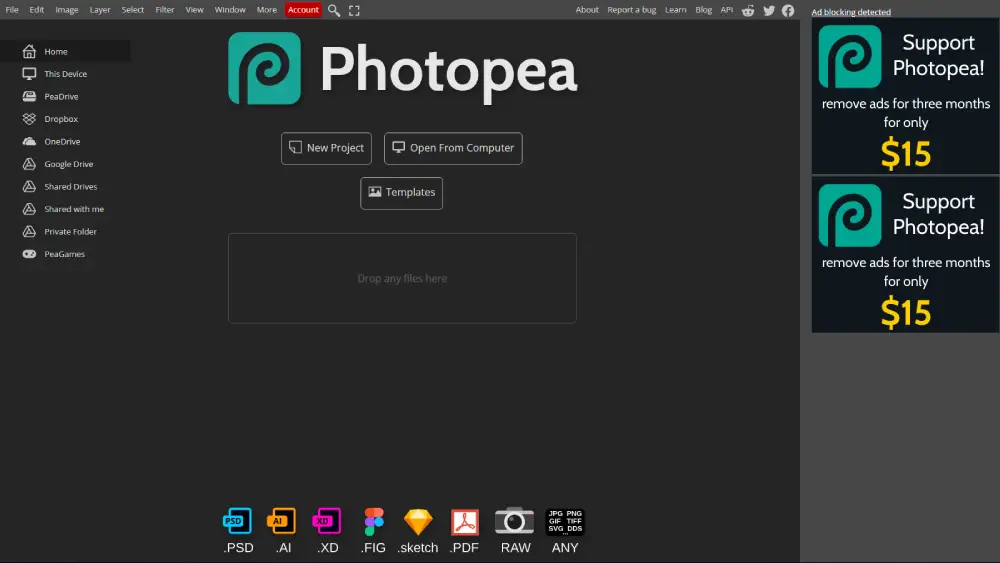Open the Filter menu
The width and height of the screenshot is (1000, 563).
click(165, 10)
